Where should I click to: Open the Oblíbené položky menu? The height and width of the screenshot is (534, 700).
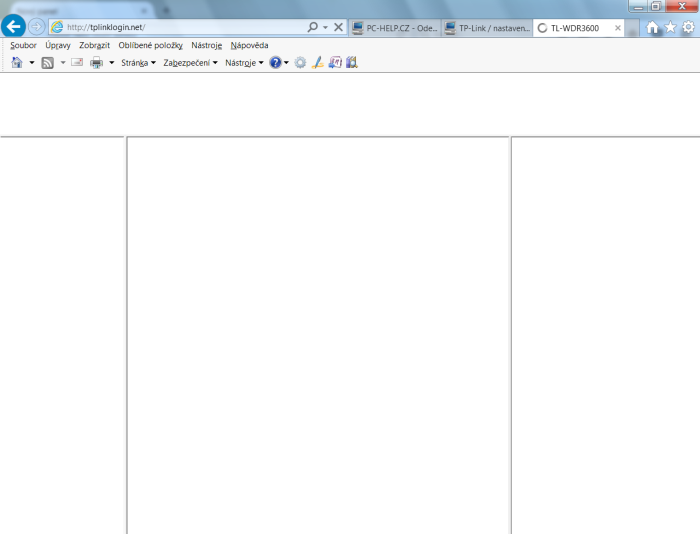click(x=150, y=45)
